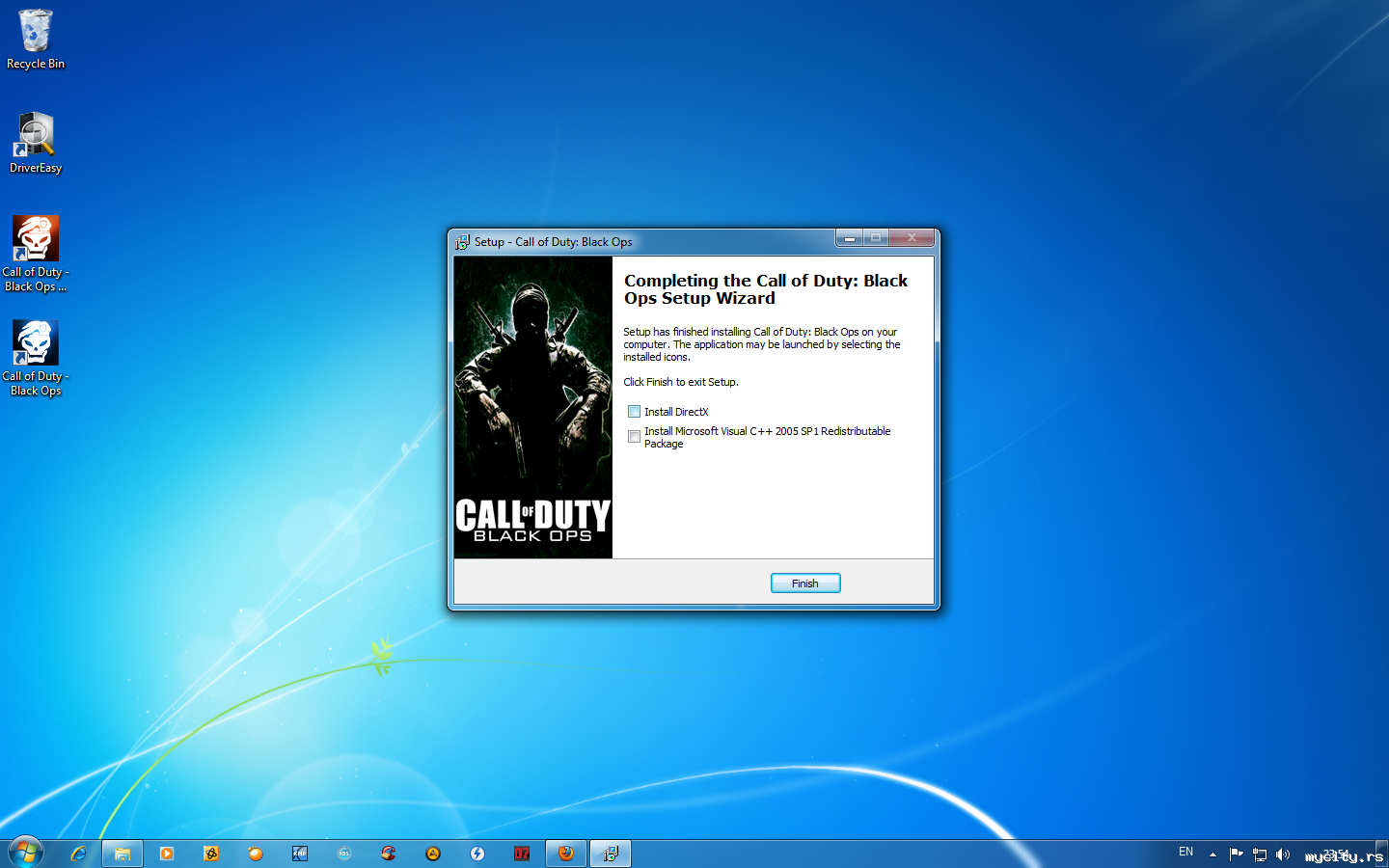The width and height of the screenshot is (1389, 868).
Task: Launch Internet Explorer from the taskbar
Action: (x=78, y=854)
